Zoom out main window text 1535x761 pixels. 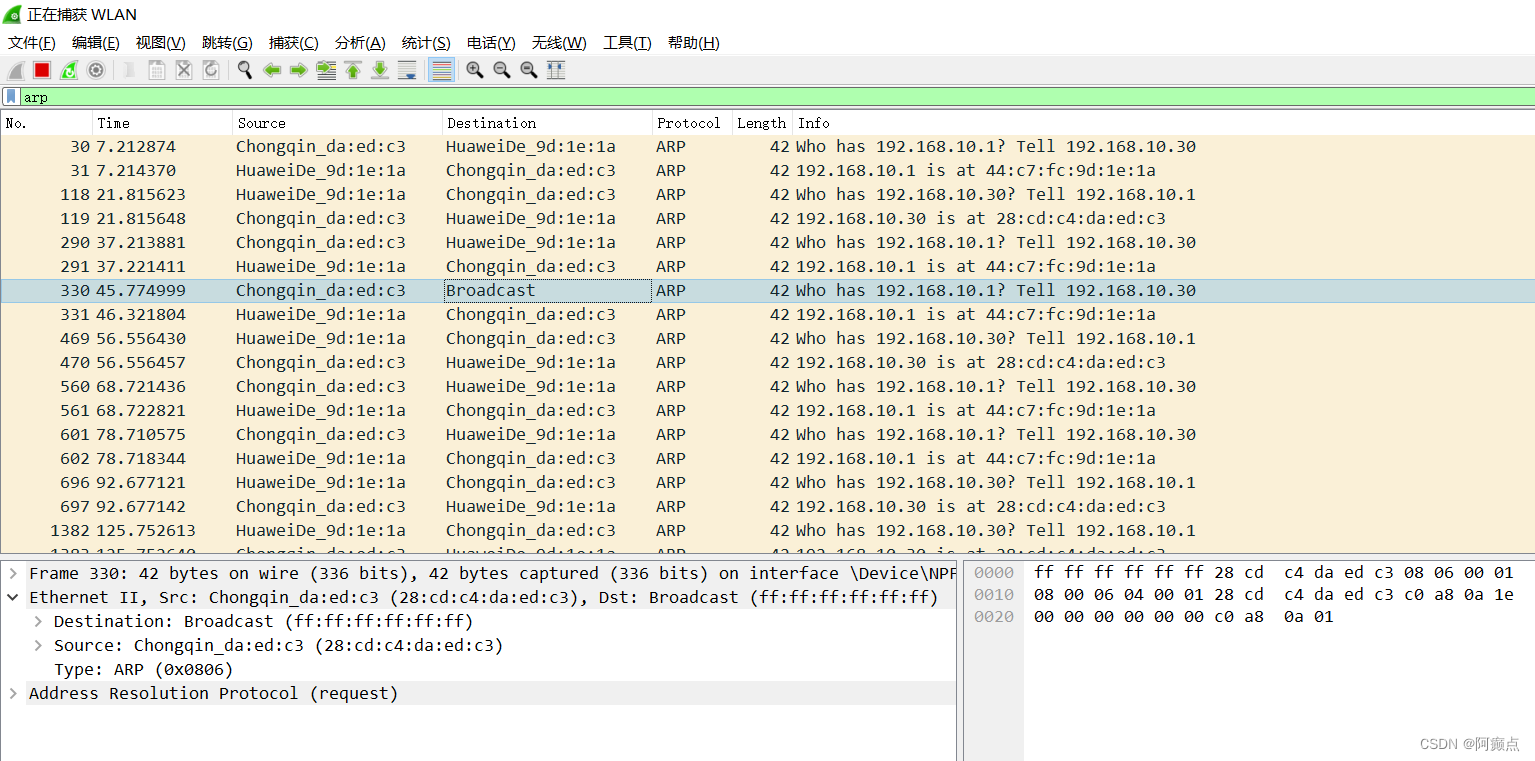coord(502,70)
